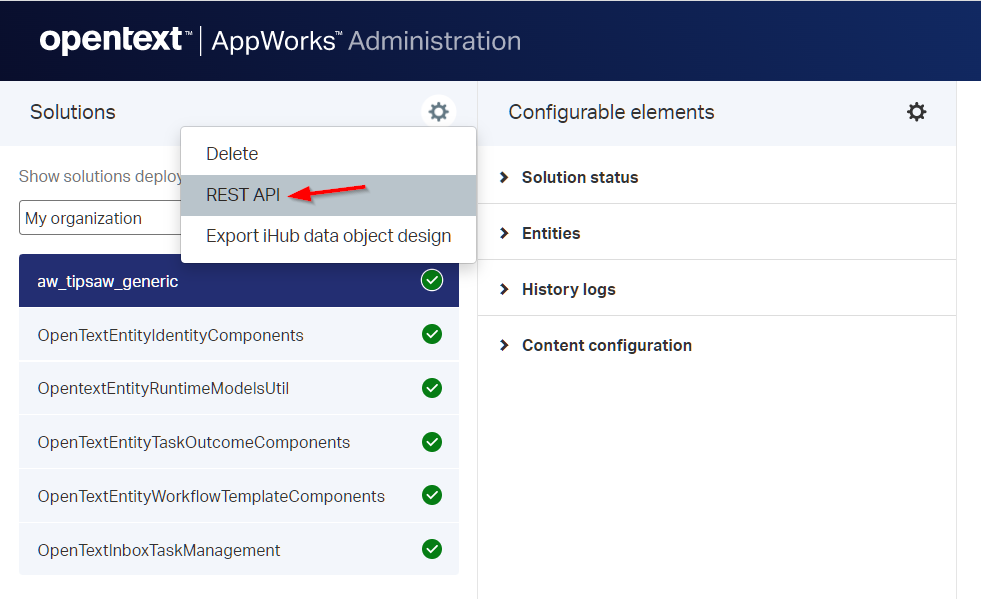981x599 pixels.
Task: Click the OpenText logo in the header
Action: tap(116, 41)
